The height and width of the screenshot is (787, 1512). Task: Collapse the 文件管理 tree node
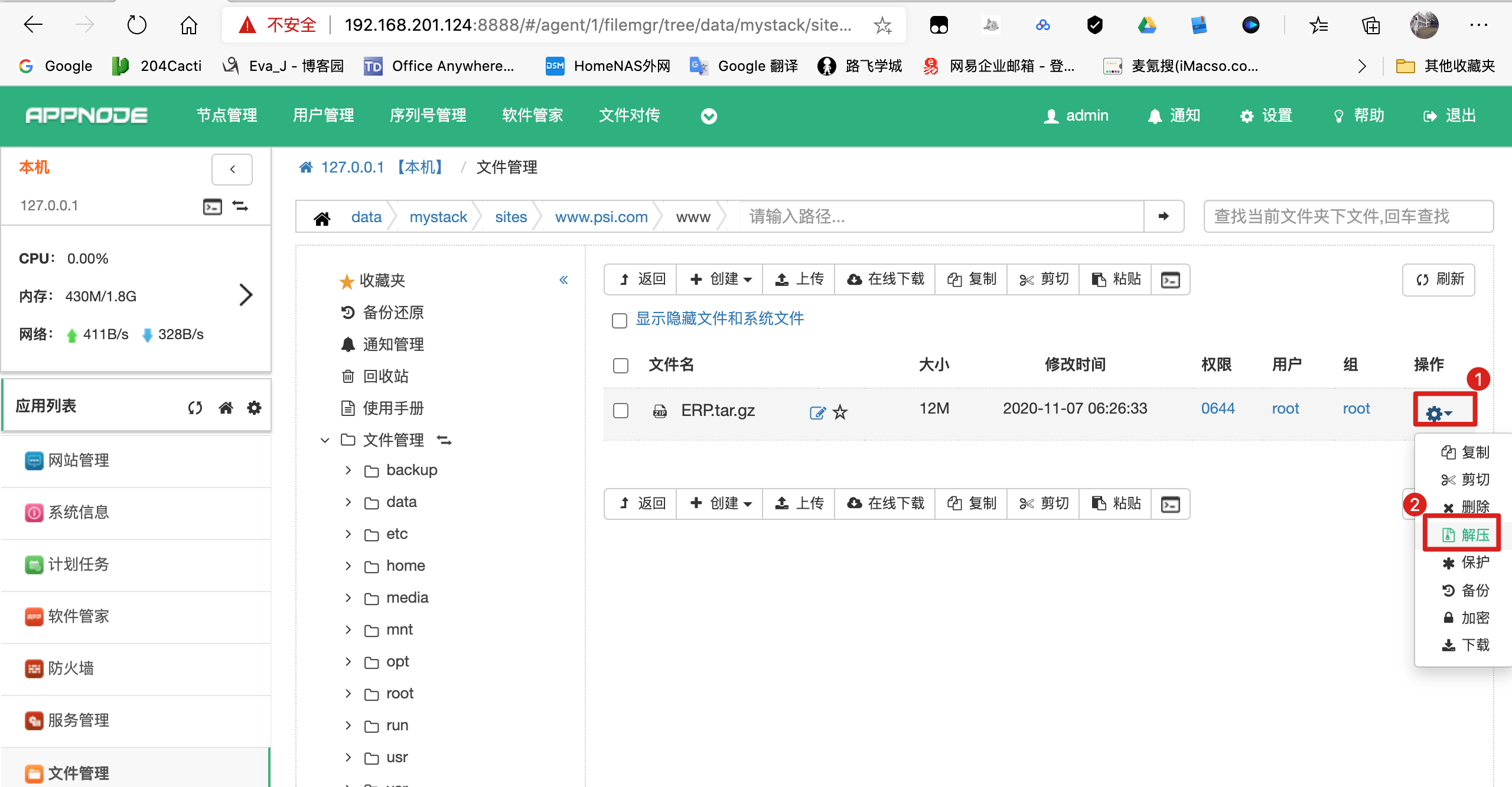(x=325, y=440)
